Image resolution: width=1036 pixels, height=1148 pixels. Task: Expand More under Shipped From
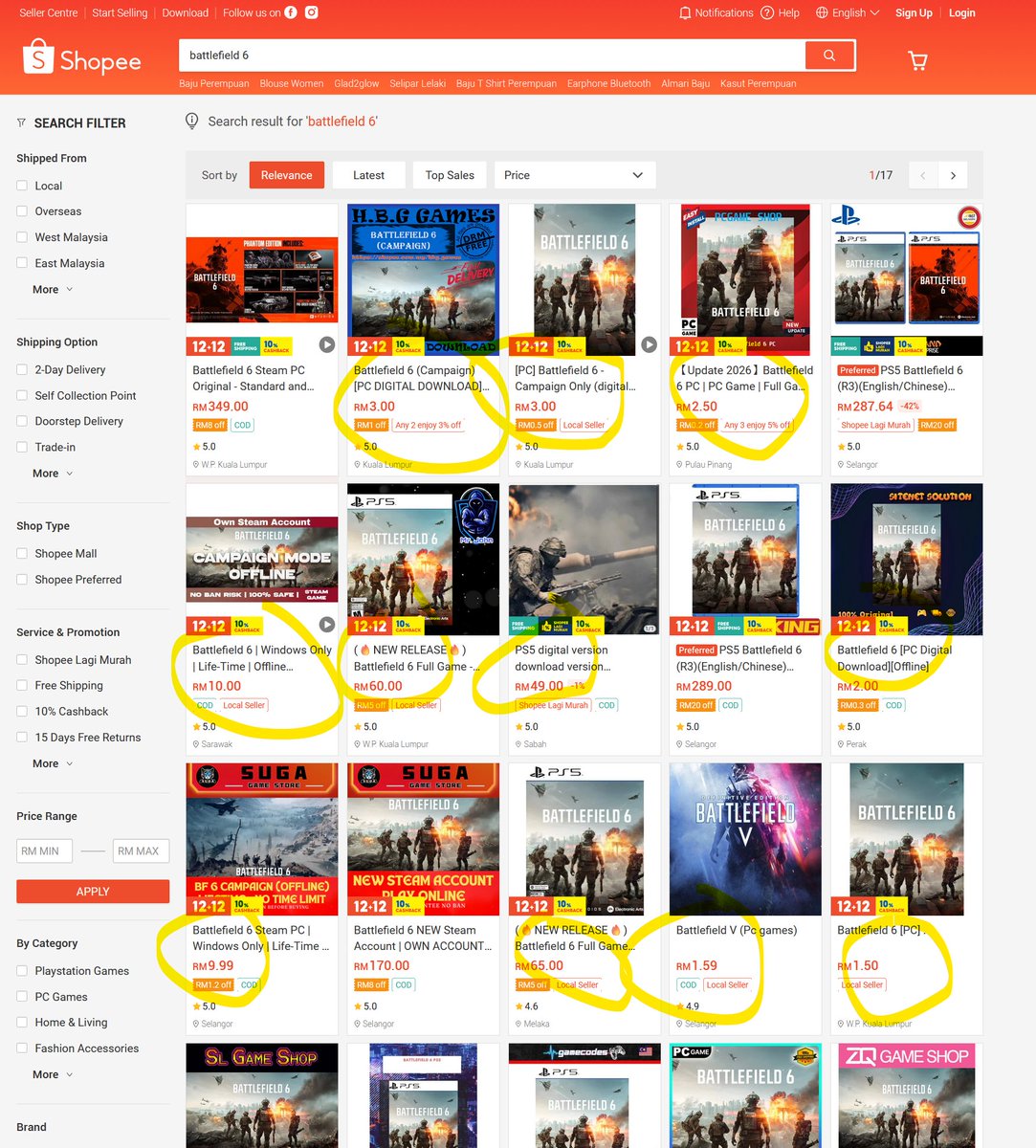53,289
